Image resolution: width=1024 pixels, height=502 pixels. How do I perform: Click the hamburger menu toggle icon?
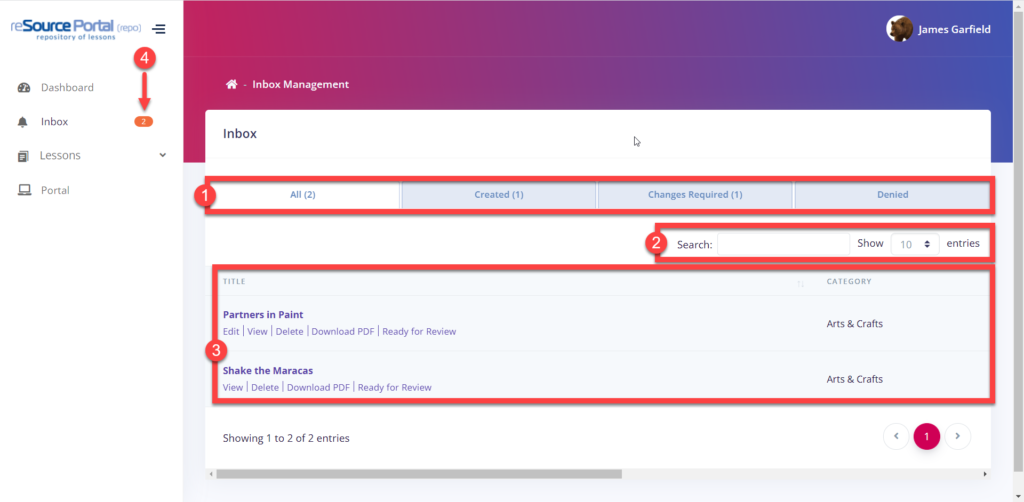pyautogui.click(x=158, y=29)
